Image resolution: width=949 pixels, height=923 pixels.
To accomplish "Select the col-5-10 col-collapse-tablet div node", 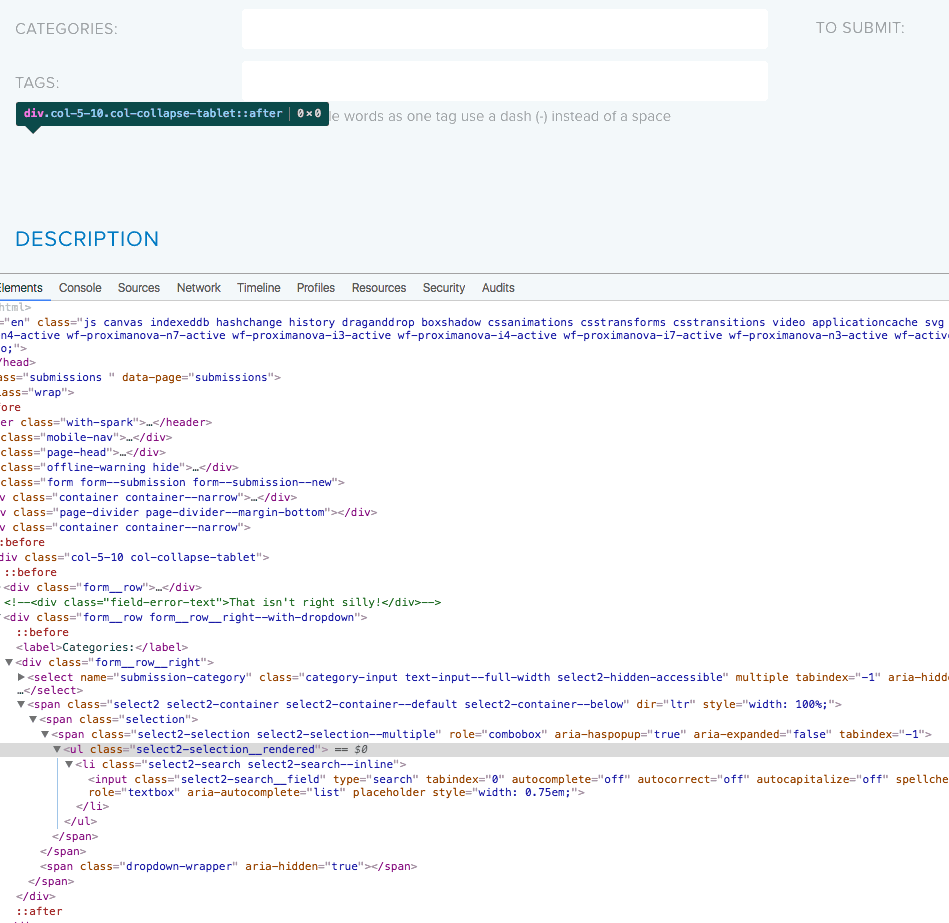I will click(x=134, y=557).
